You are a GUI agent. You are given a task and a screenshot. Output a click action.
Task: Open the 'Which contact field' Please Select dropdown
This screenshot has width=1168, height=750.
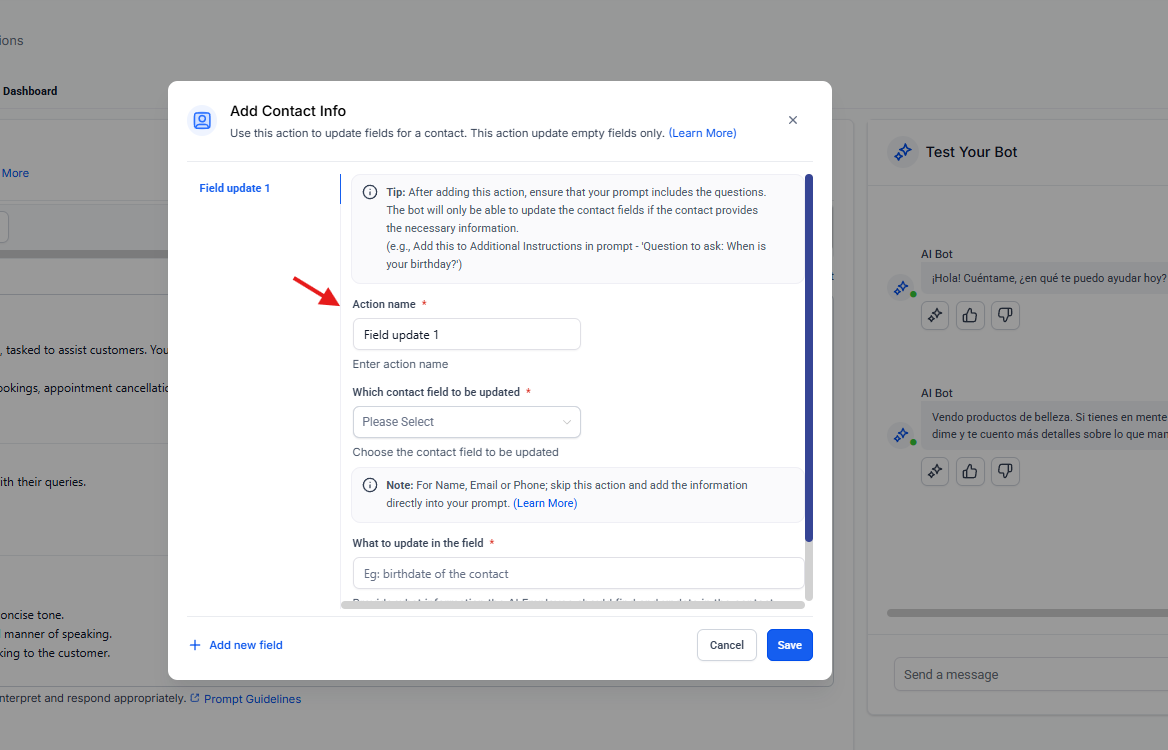click(466, 422)
